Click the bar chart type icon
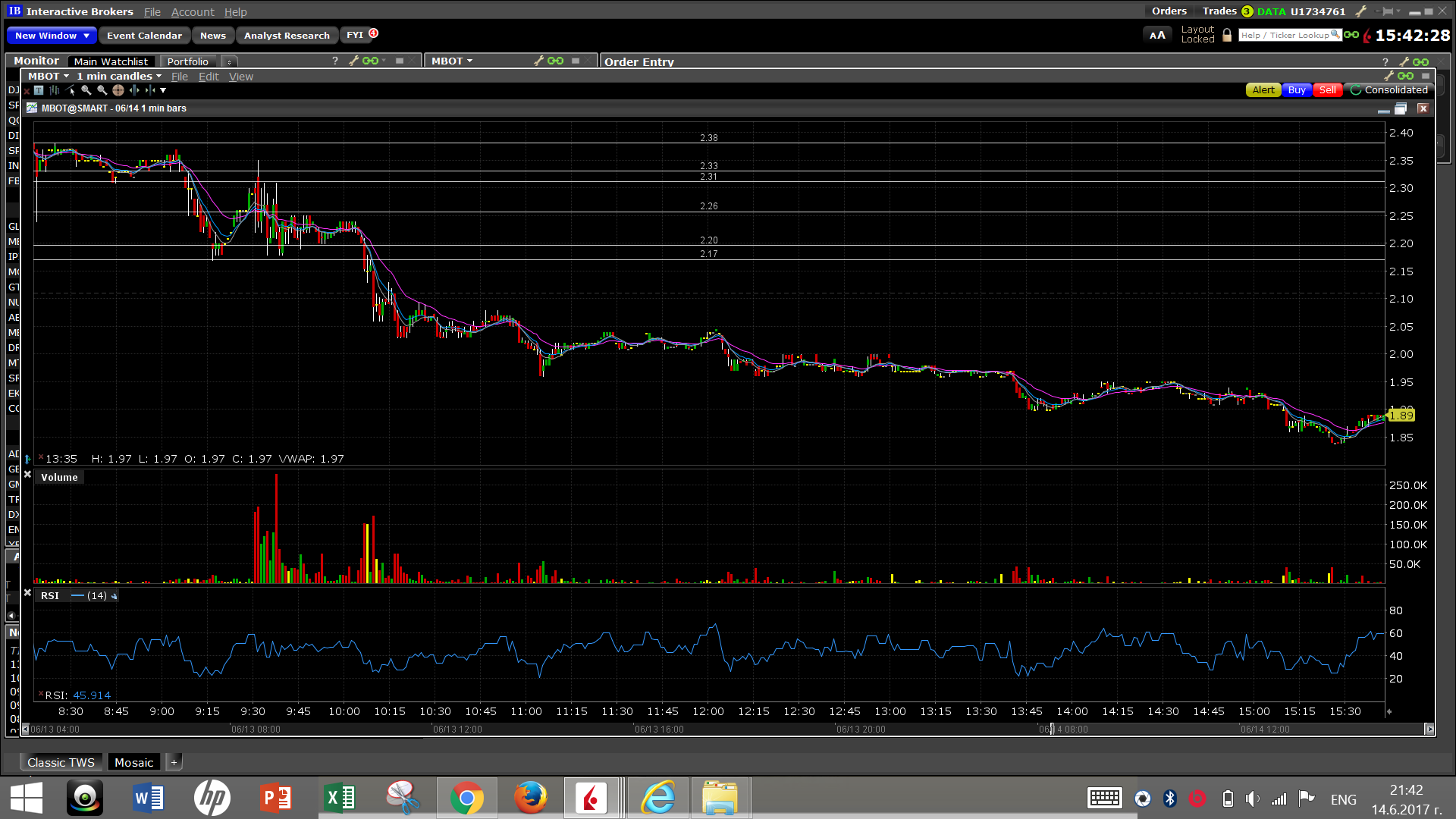 pos(54,90)
